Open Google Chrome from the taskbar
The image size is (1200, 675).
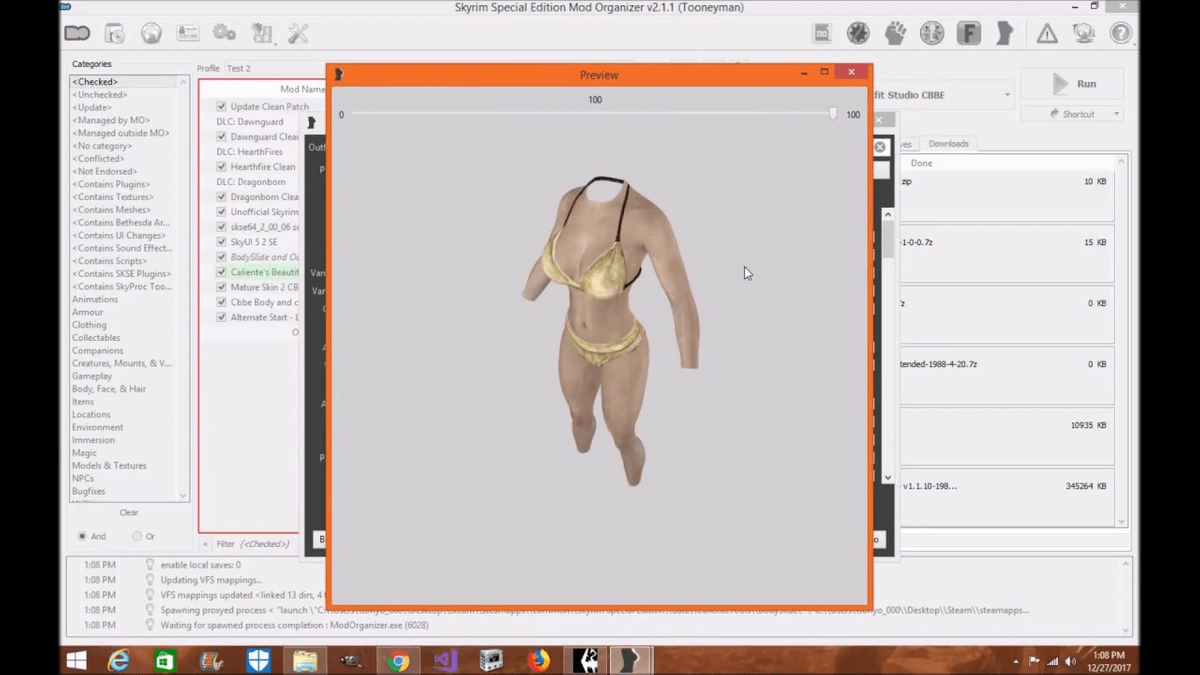(x=399, y=661)
